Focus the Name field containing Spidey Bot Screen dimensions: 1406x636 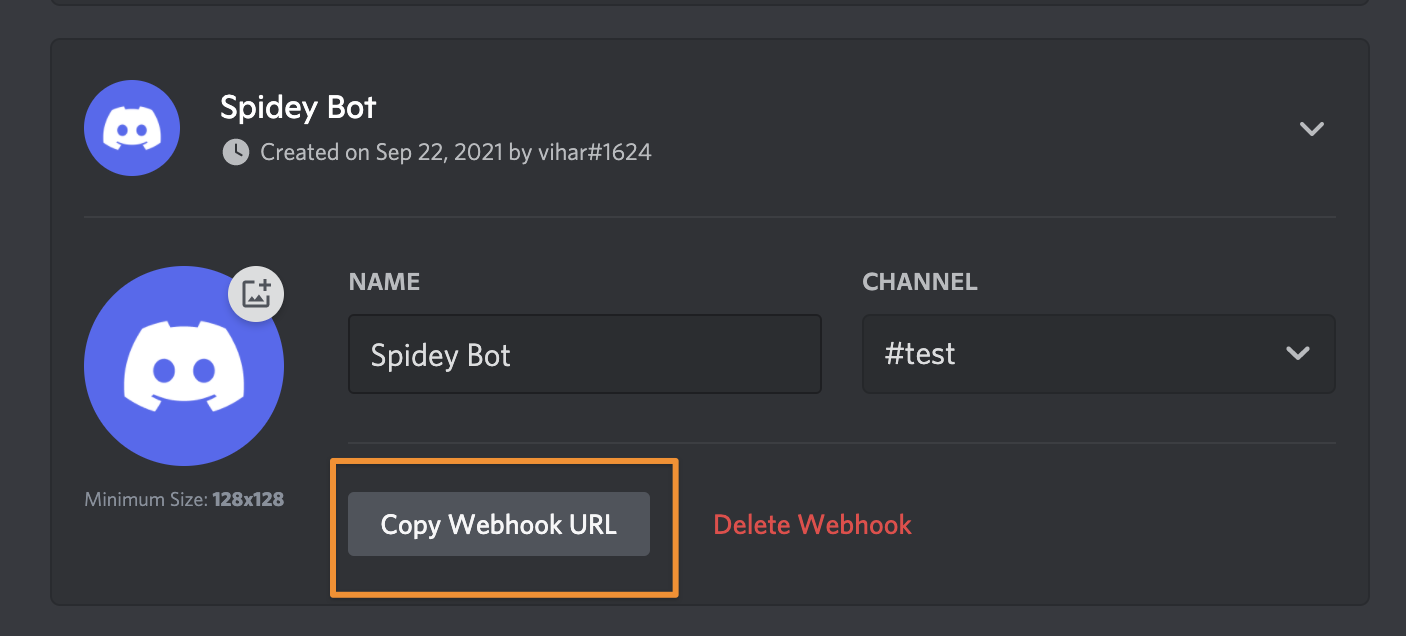coord(585,354)
